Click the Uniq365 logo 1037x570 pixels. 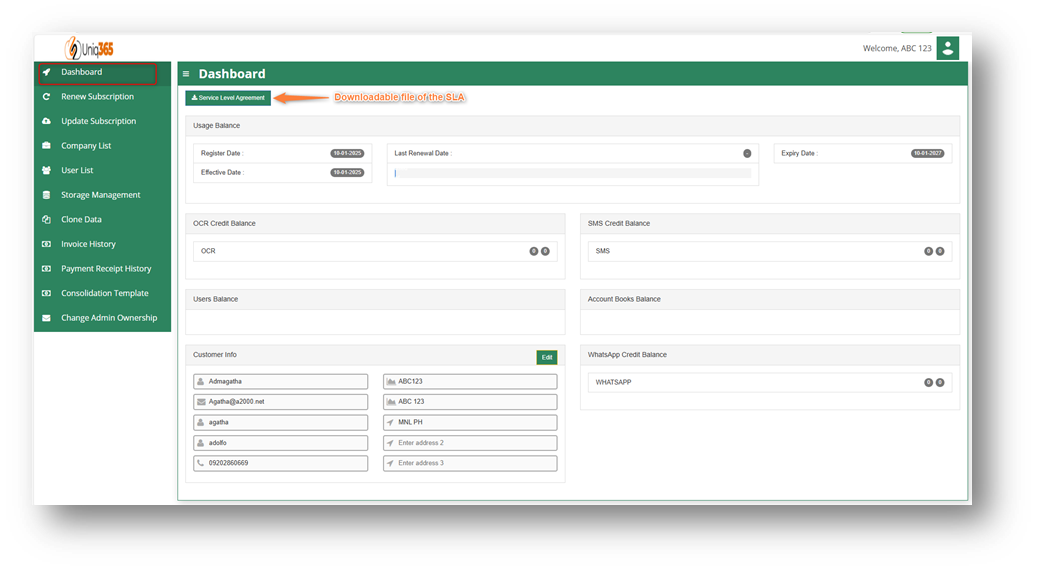[x=89, y=48]
